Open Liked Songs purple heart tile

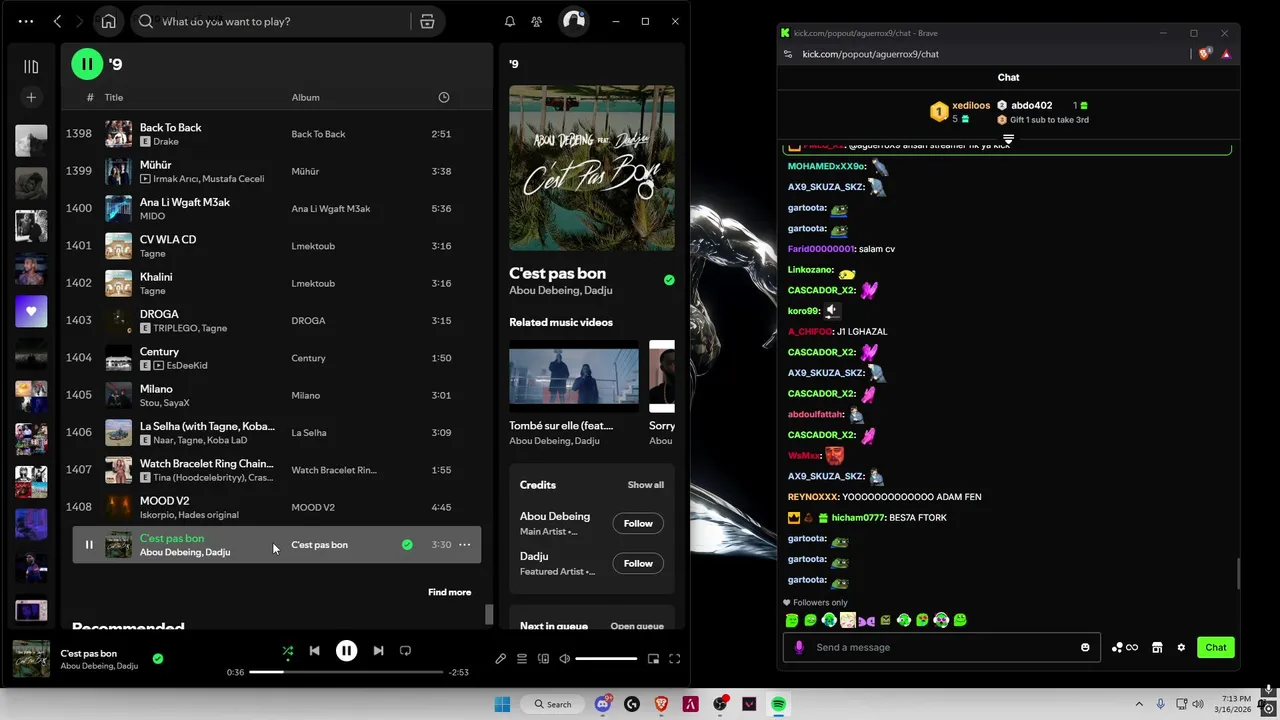tap(31, 311)
